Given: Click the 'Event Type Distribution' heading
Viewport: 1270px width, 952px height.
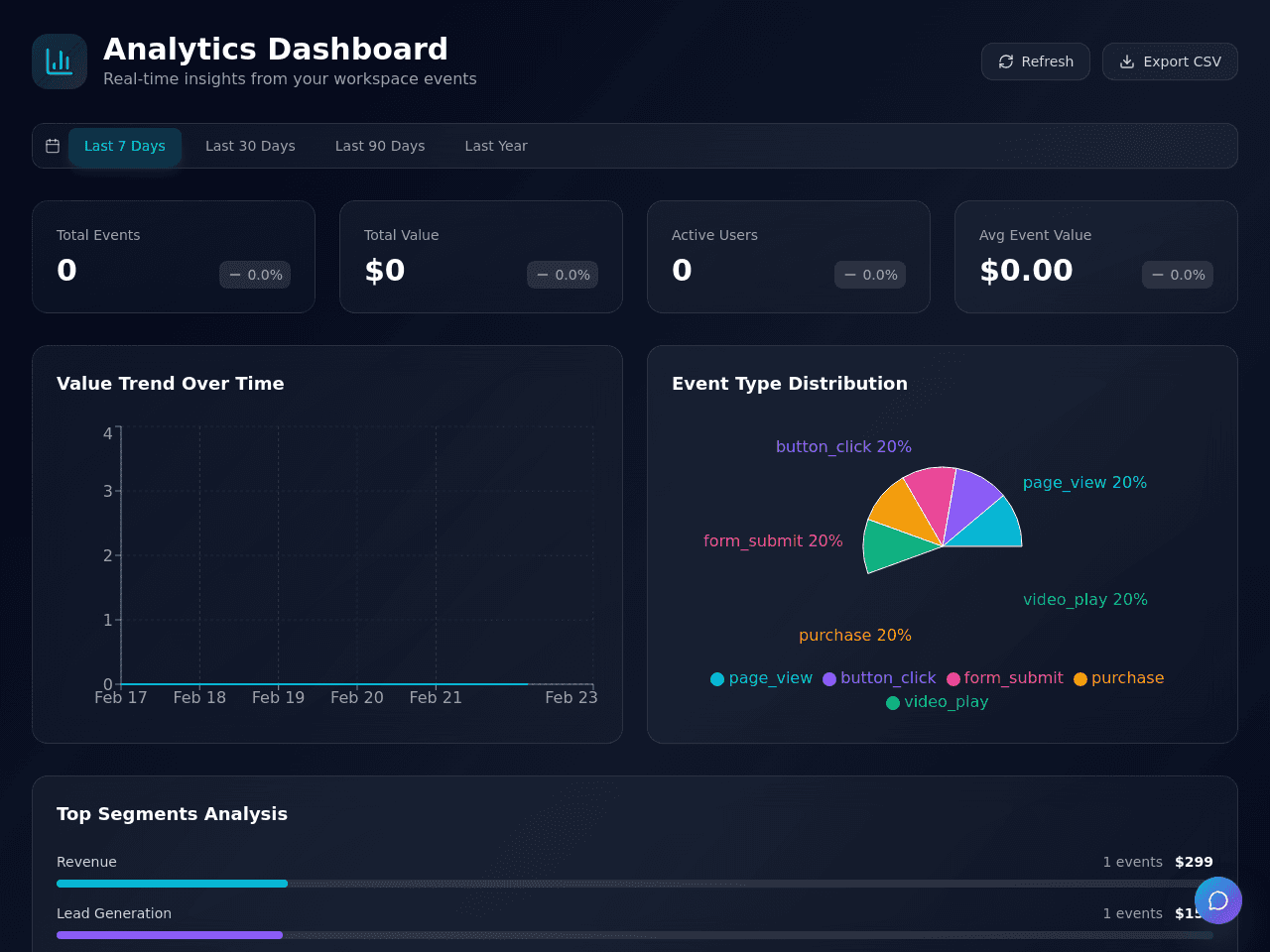Looking at the screenshot, I should (x=790, y=384).
